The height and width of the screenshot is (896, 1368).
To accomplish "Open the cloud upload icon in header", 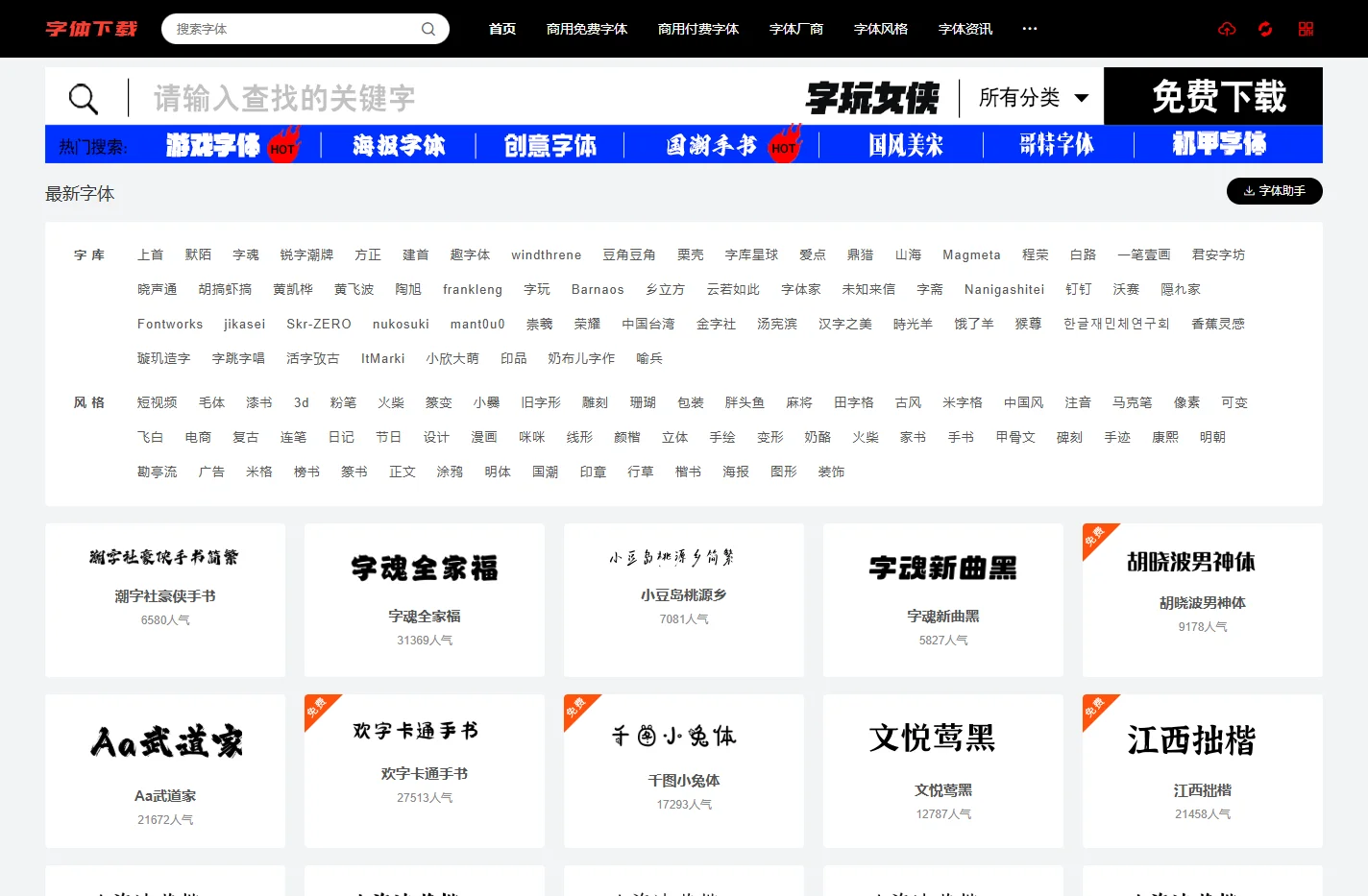I will point(1227,29).
